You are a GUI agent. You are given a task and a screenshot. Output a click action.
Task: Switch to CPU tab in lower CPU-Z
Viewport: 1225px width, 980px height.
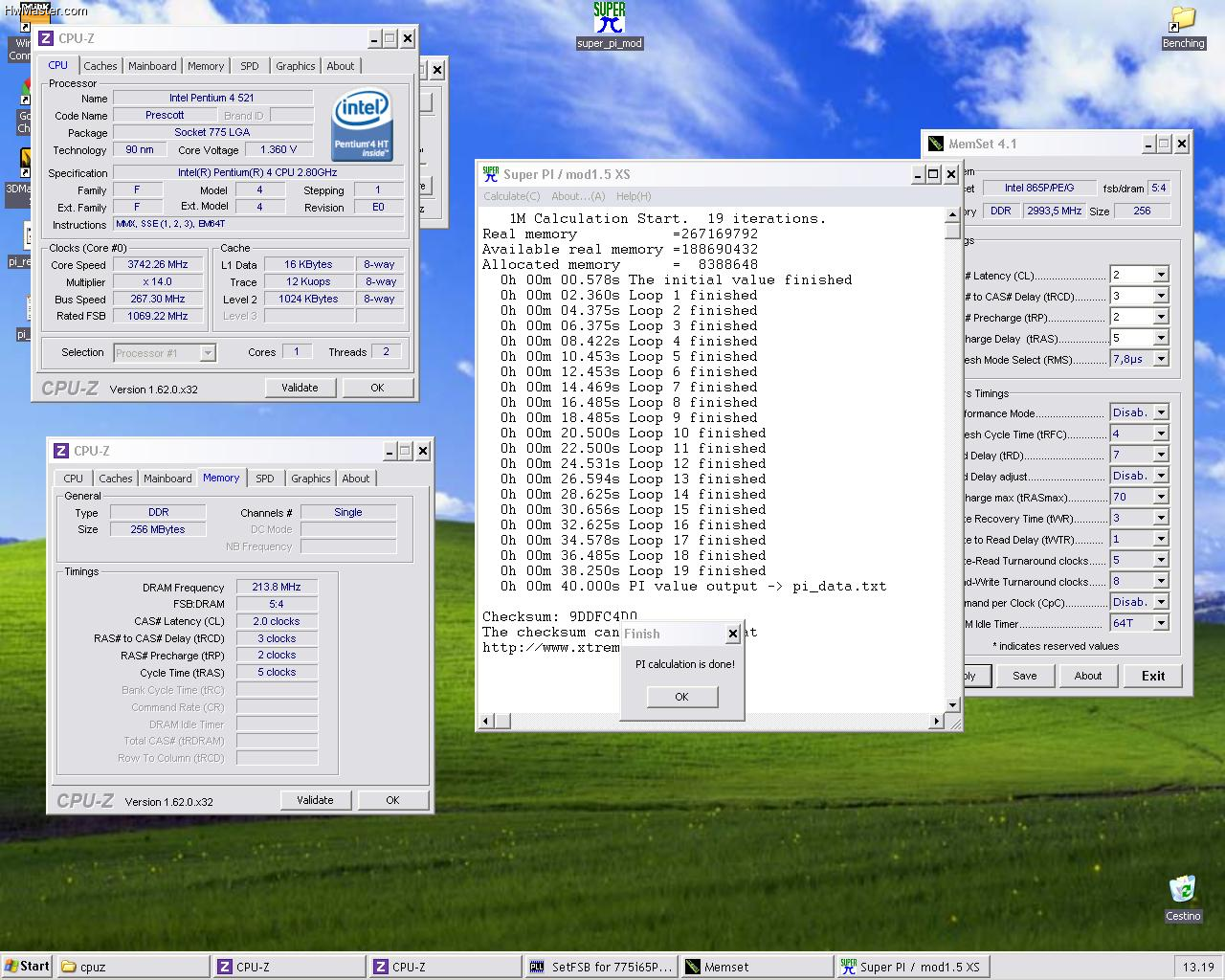coord(74,479)
